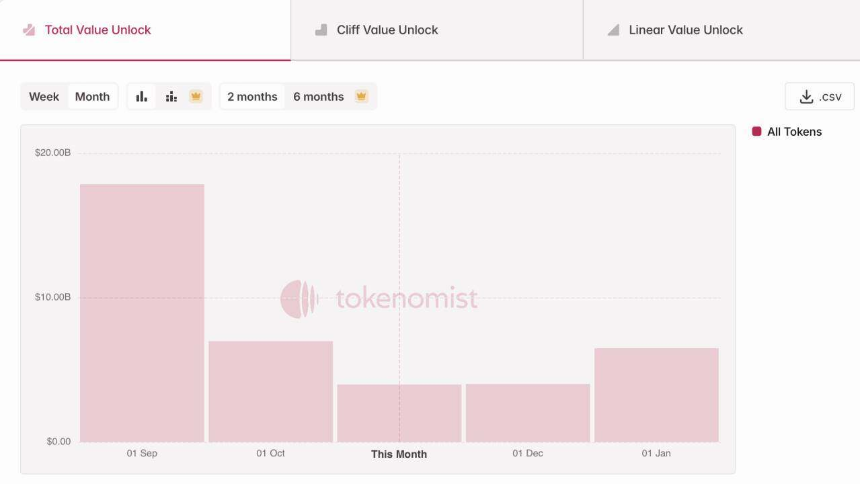This screenshot has height=484, width=860.
Task: Select the stacked bar chart view icon
Action: [171, 97]
